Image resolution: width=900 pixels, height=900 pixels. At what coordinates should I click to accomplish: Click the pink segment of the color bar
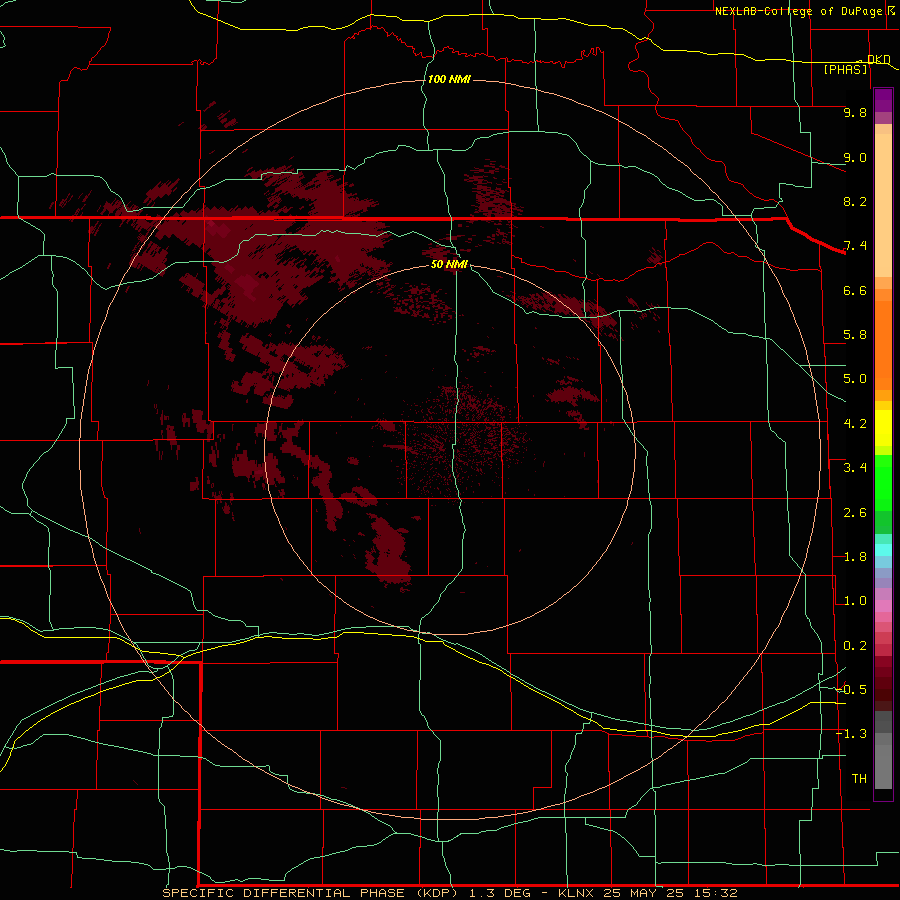(883, 606)
